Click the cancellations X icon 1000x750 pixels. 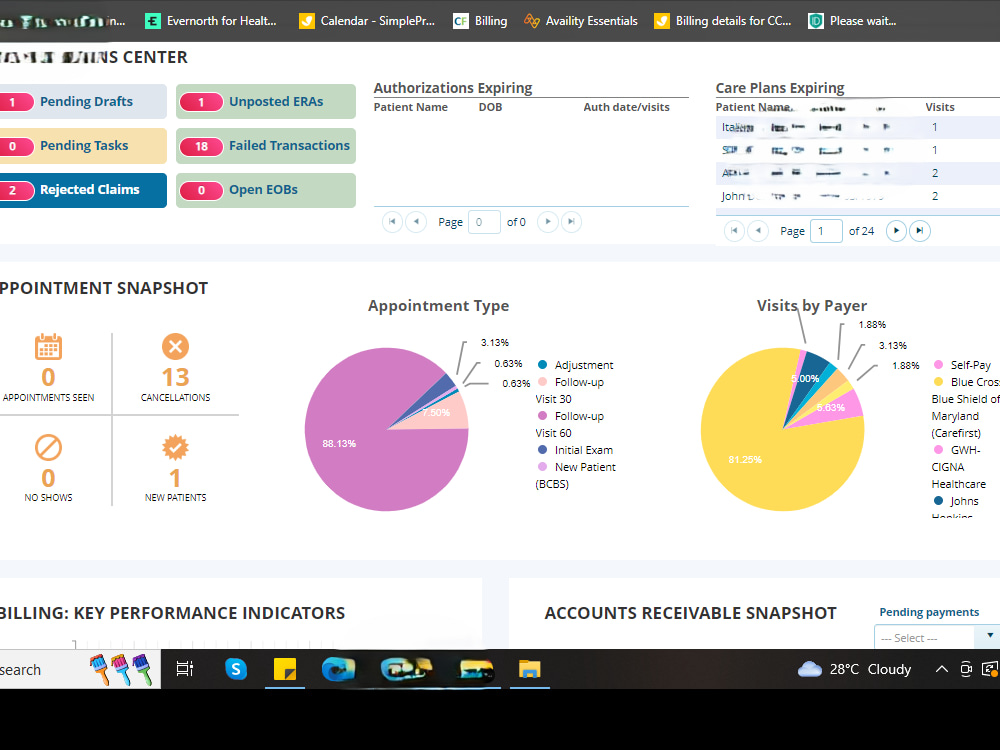click(x=175, y=347)
